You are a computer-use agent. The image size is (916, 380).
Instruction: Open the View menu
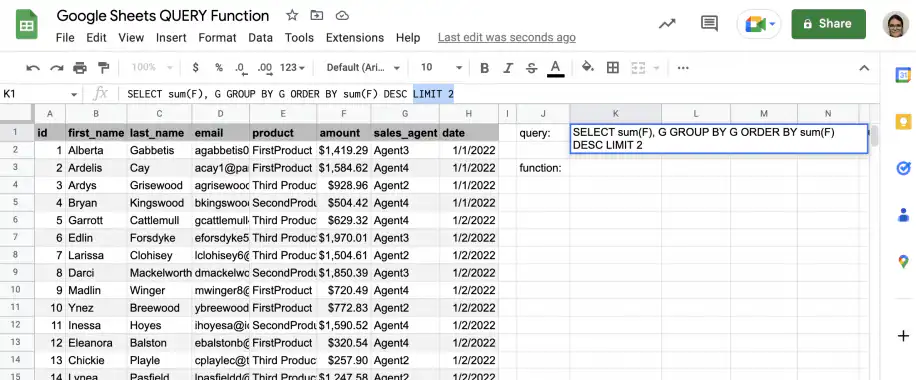coord(131,37)
